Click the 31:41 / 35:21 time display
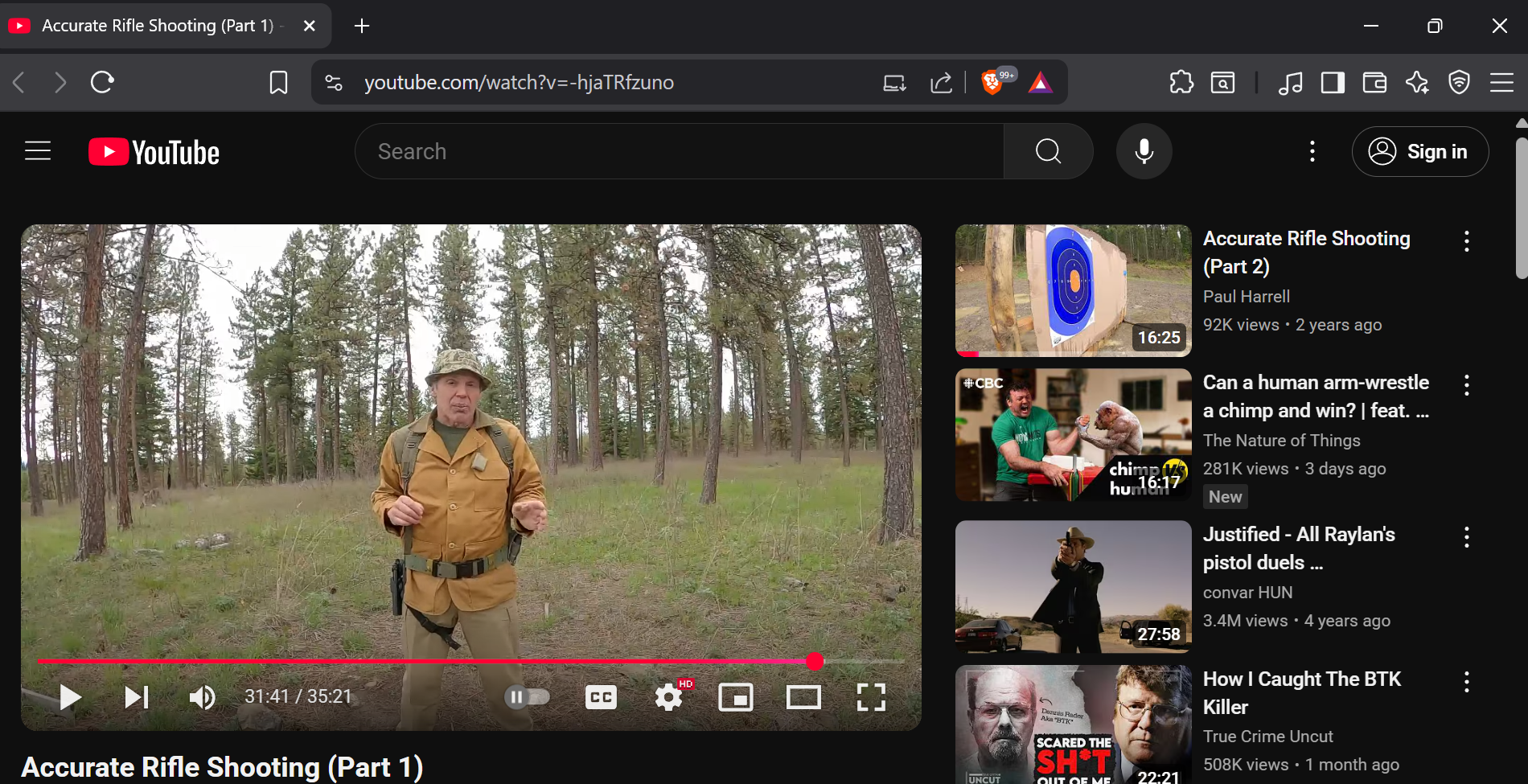This screenshot has height=784, width=1528. [298, 696]
